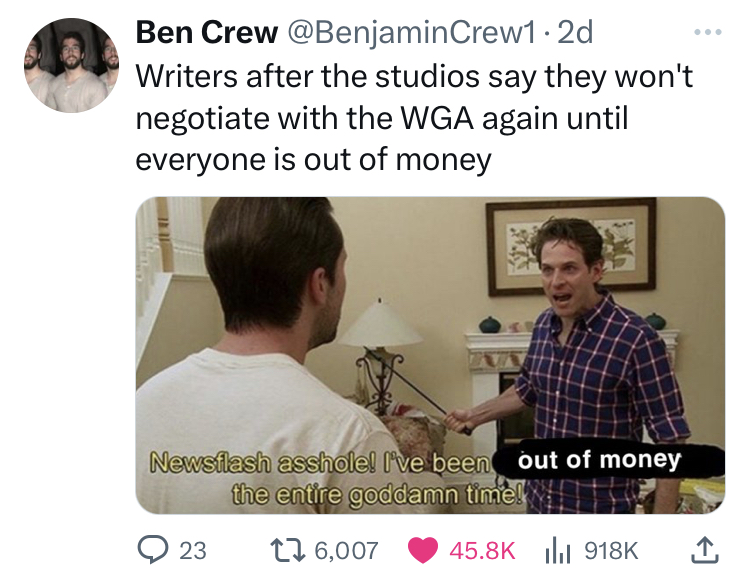Click the 918K views count

click(x=611, y=551)
